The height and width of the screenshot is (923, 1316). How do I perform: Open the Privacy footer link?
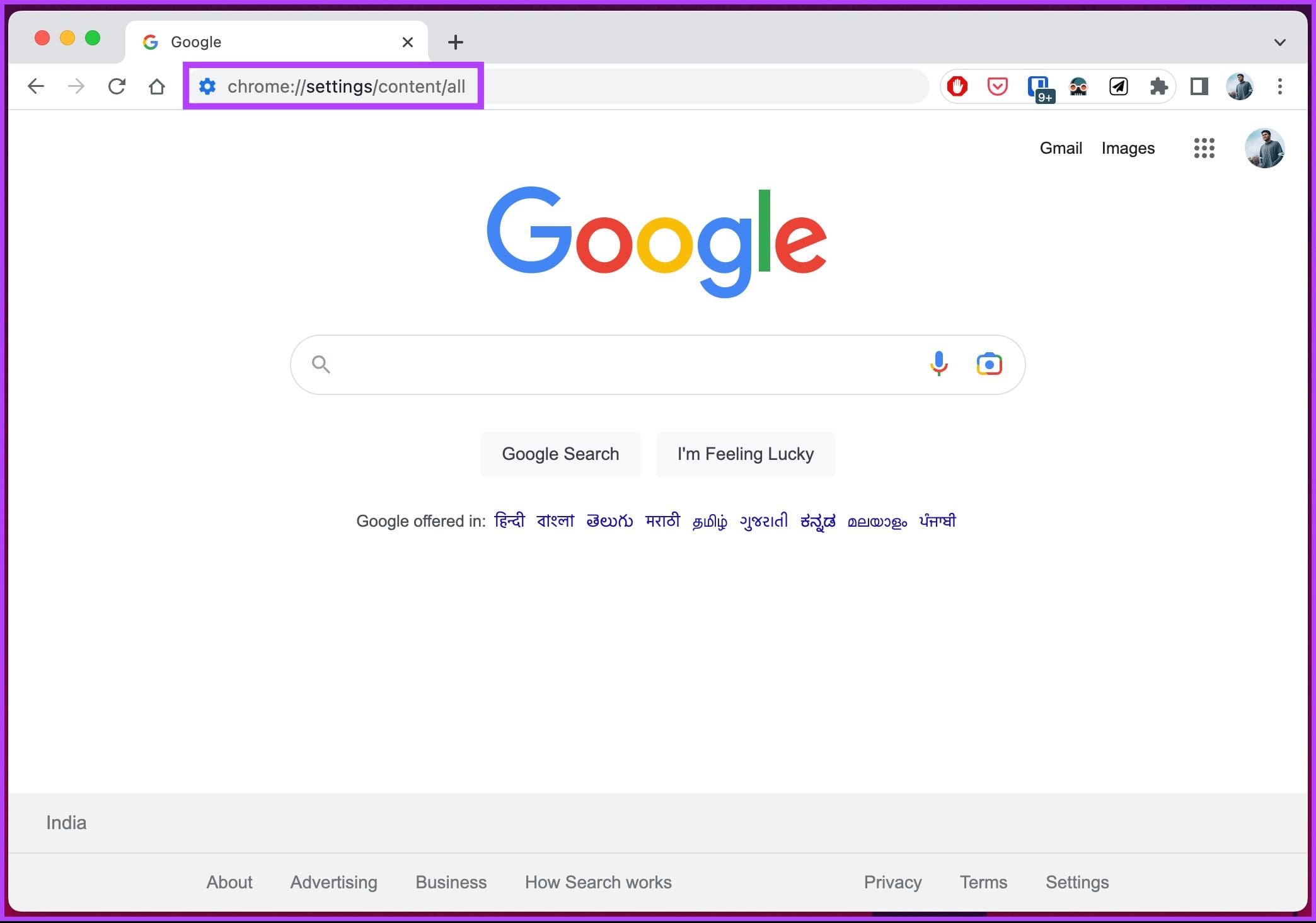(892, 882)
